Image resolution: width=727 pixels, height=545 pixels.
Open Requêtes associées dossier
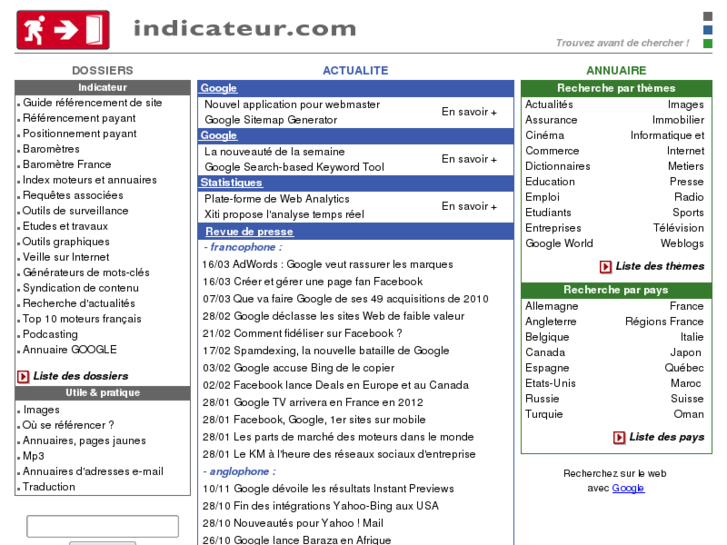click(x=73, y=195)
